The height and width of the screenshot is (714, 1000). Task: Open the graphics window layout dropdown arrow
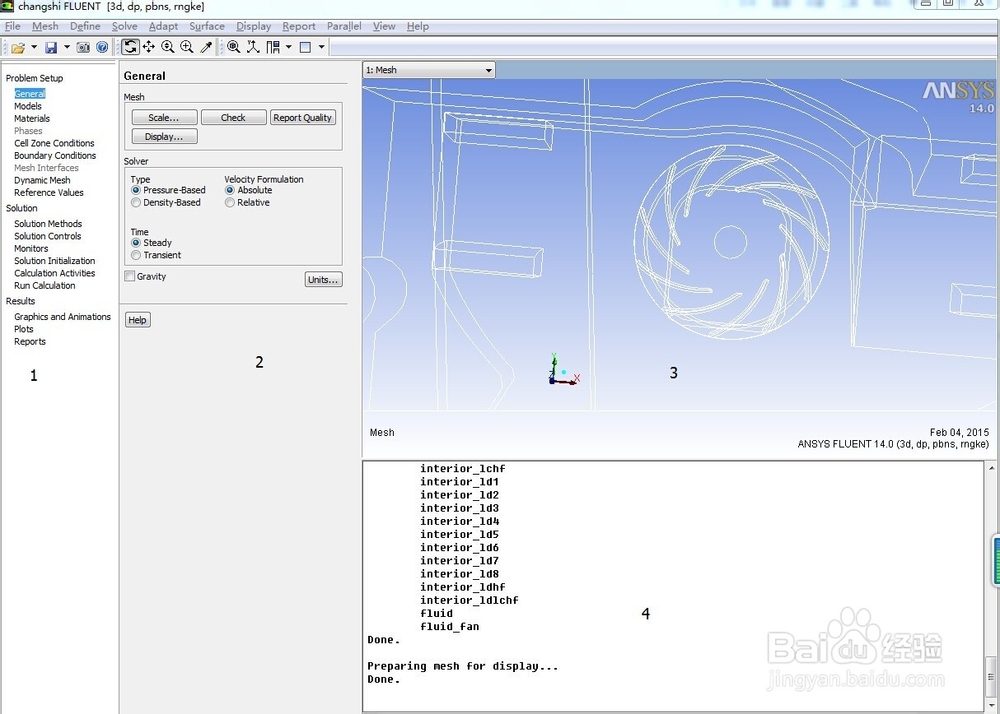321,47
